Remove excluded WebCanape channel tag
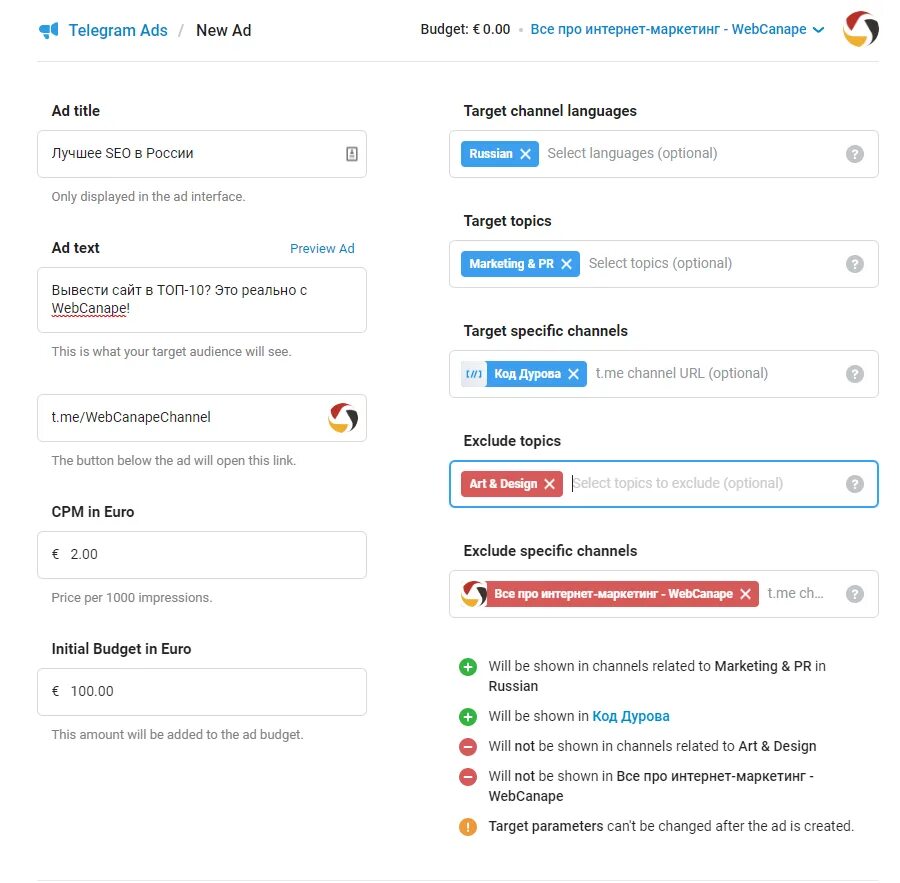This screenshot has height=883, width=900. [746, 594]
